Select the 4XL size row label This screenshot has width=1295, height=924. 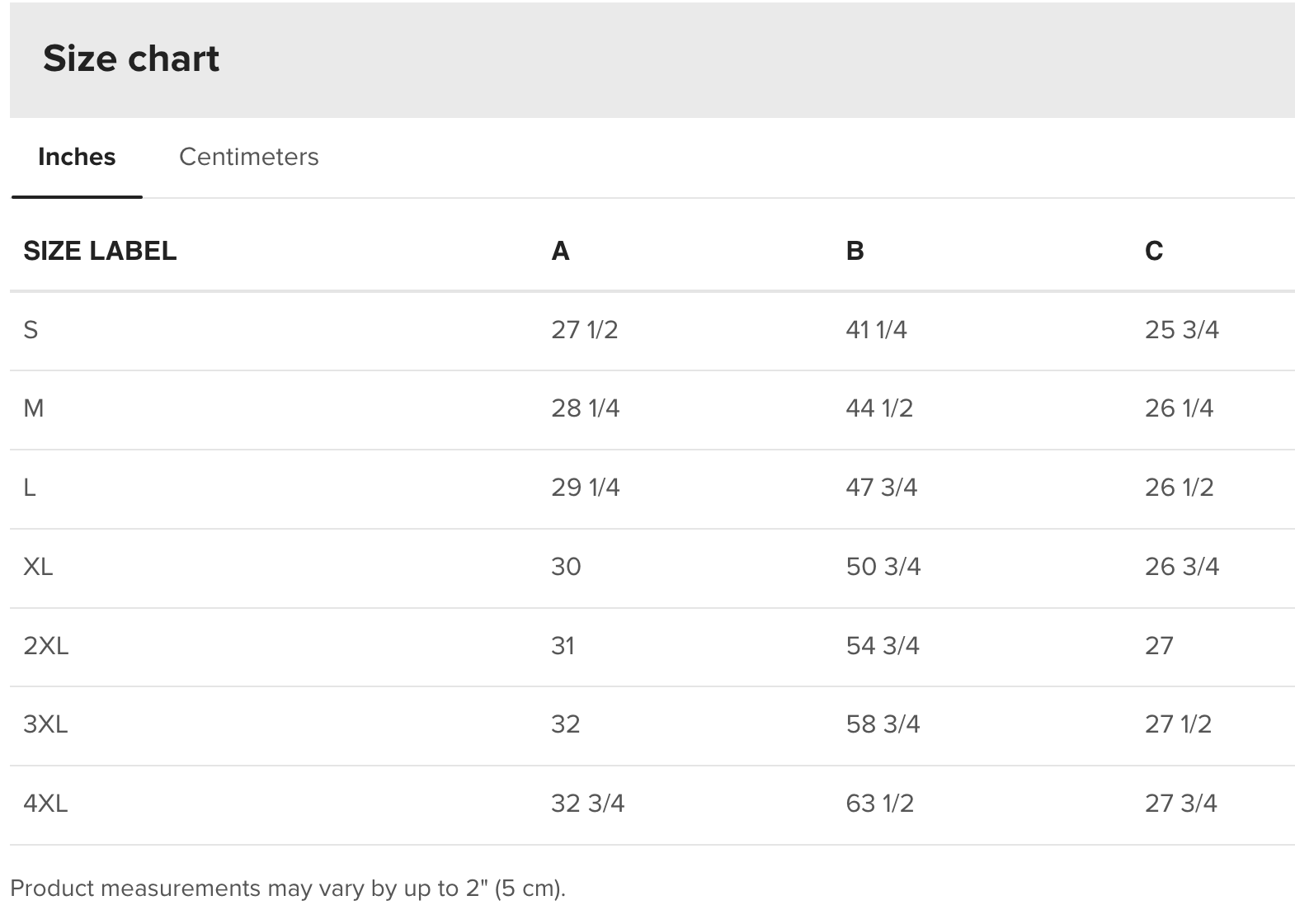(45, 804)
